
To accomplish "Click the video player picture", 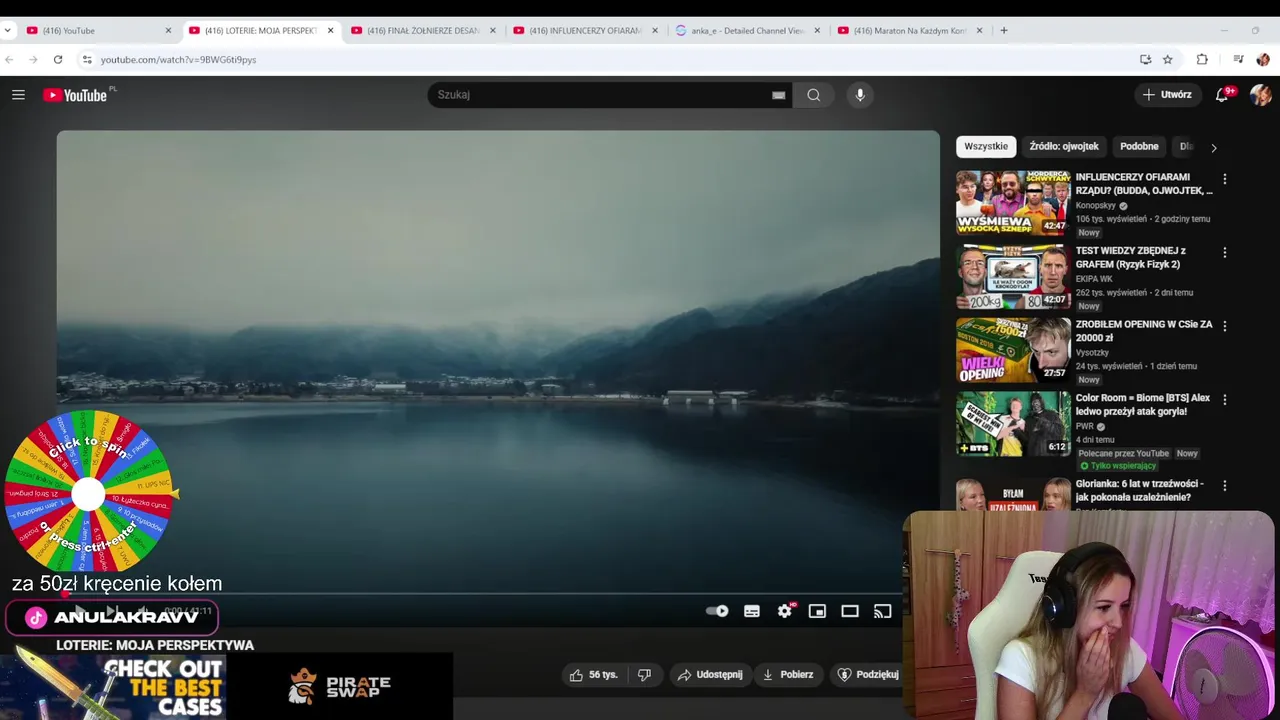I will coord(498,360).
